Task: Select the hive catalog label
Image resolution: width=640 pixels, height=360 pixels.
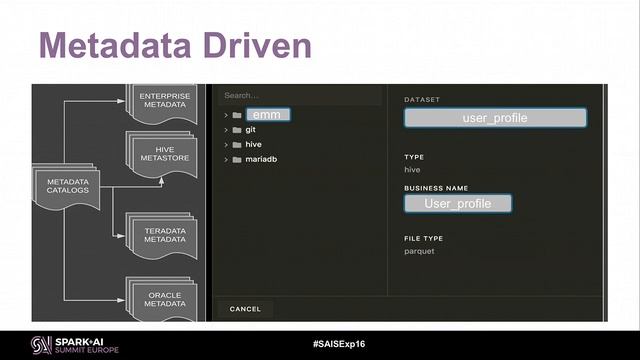Action: tap(253, 144)
